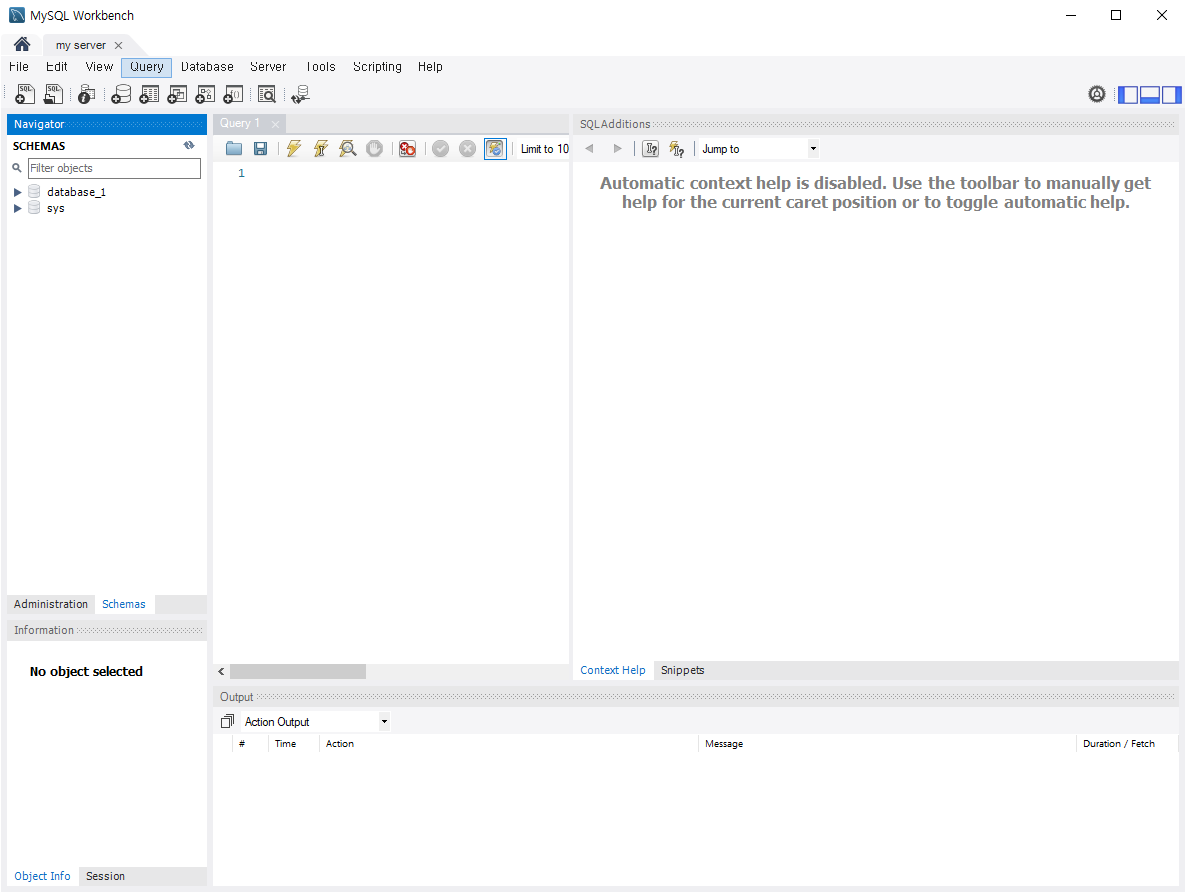The height and width of the screenshot is (893, 1186).
Task: Switch to the Context Help tab
Action: tap(613, 670)
